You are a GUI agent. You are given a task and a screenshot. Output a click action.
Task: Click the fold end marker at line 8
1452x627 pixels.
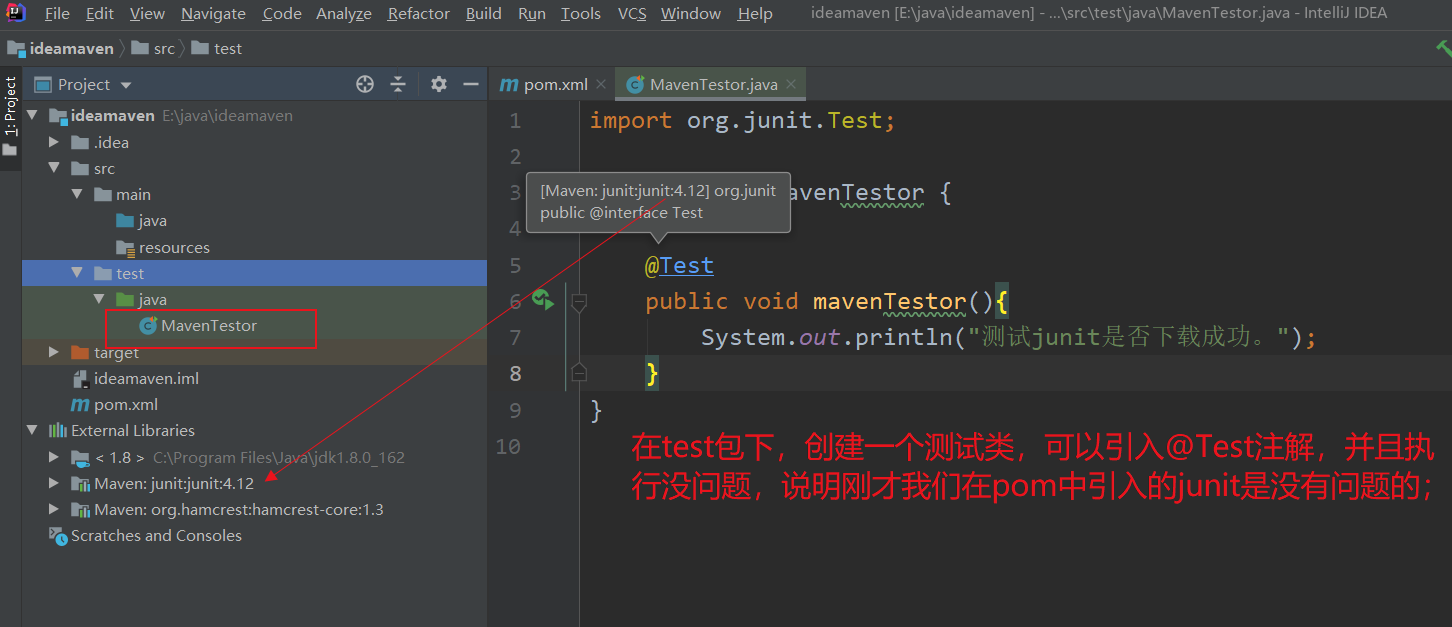578,373
